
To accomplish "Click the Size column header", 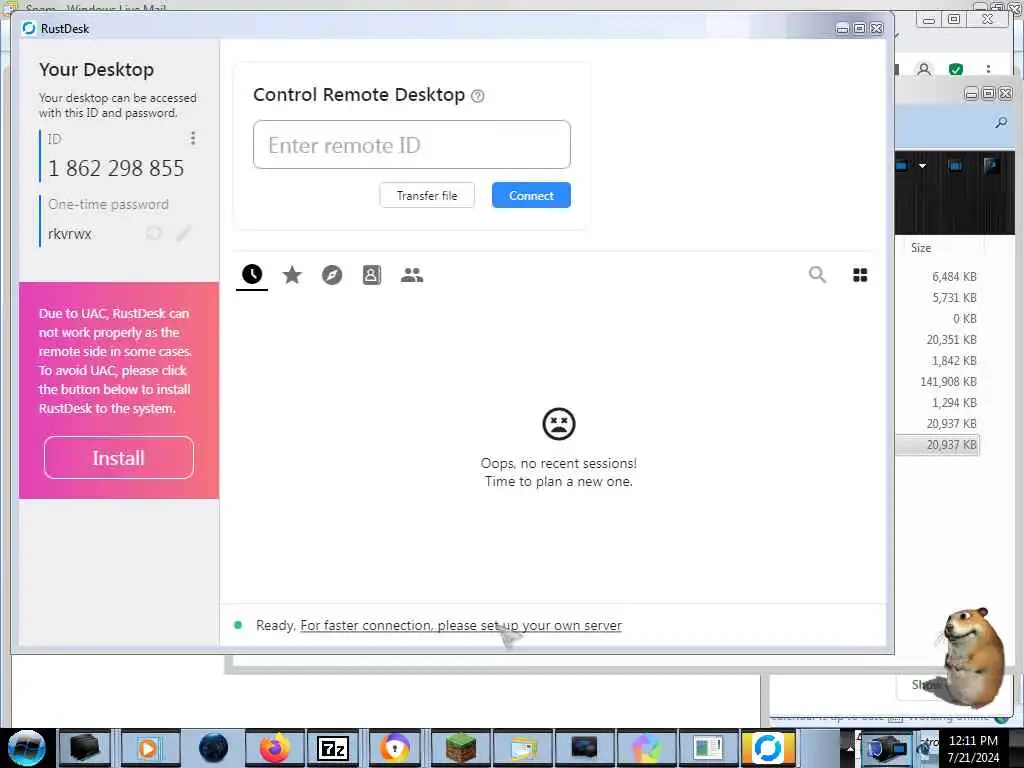I will (921, 248).
